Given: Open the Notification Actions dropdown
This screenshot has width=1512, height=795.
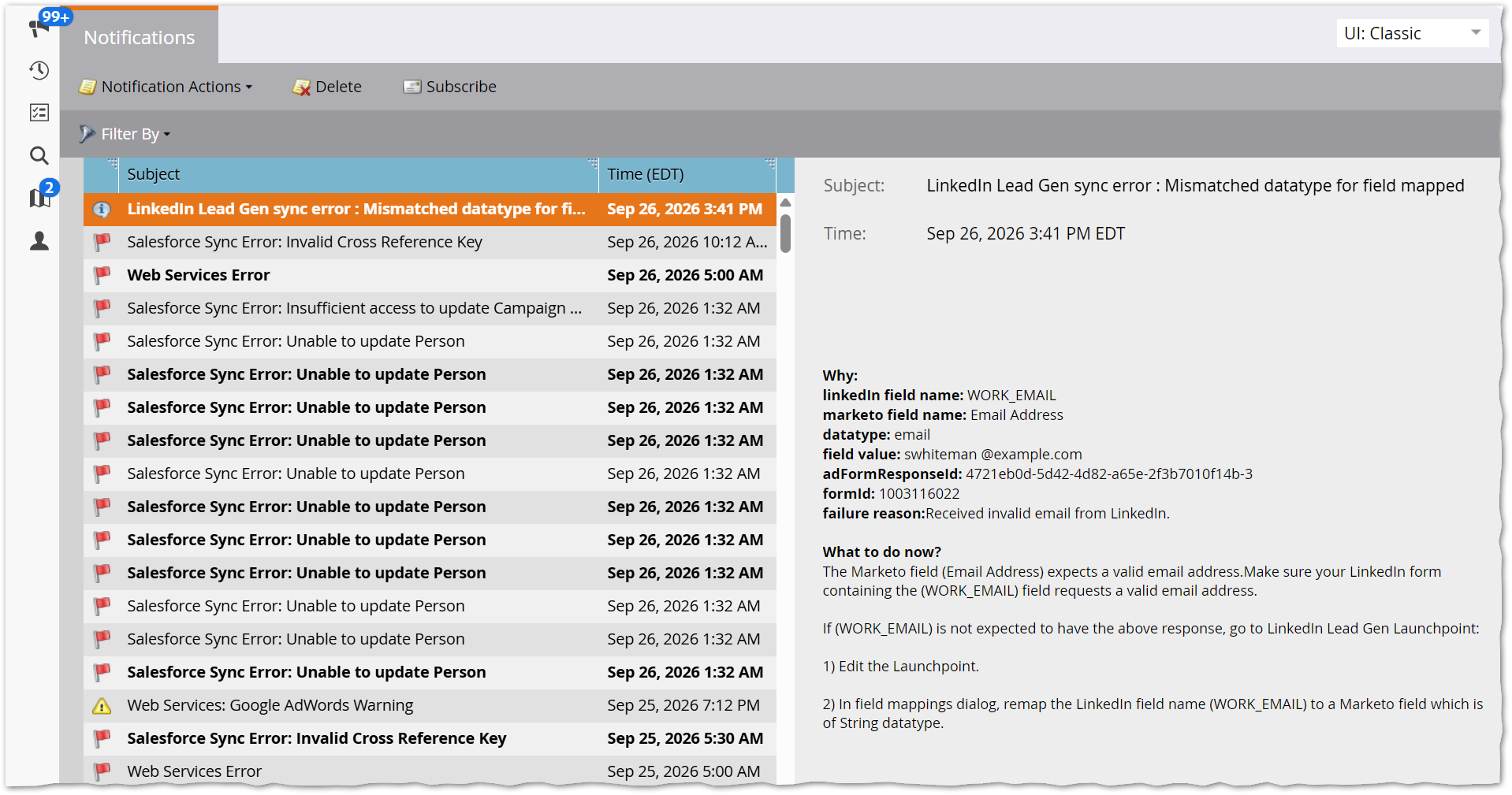Looking at the screenshot, I should click(x=166, y=87).
